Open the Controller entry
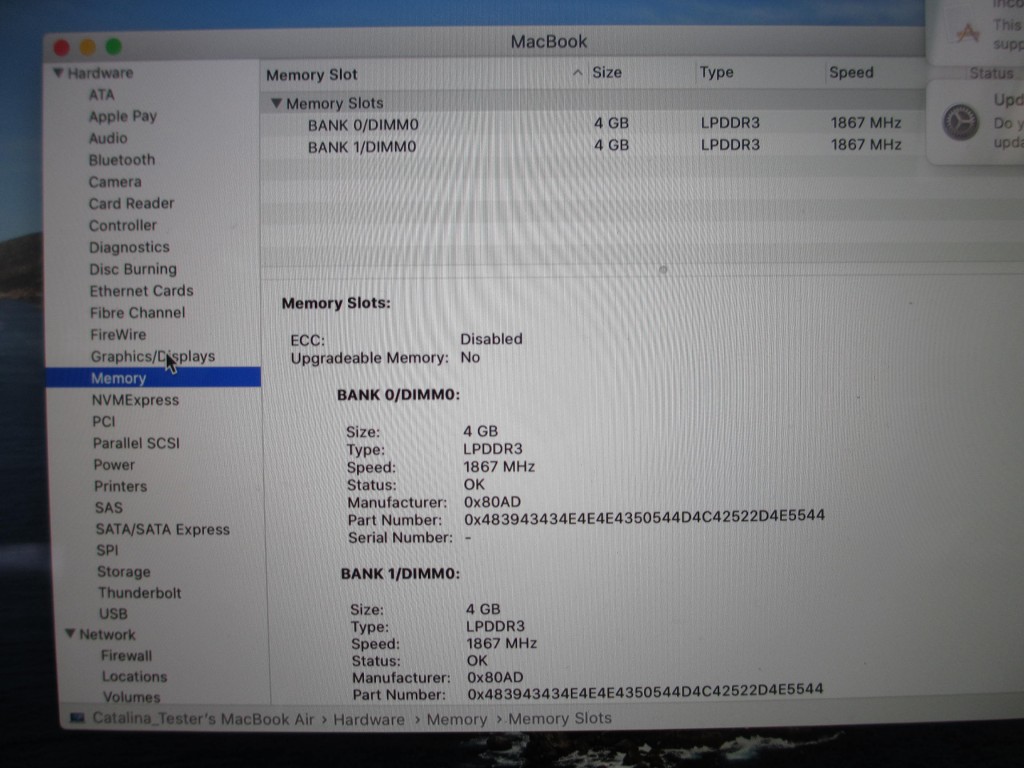The height and width of the screenshot is (768, 1024). pyautogui.click(x=123, y=225)
